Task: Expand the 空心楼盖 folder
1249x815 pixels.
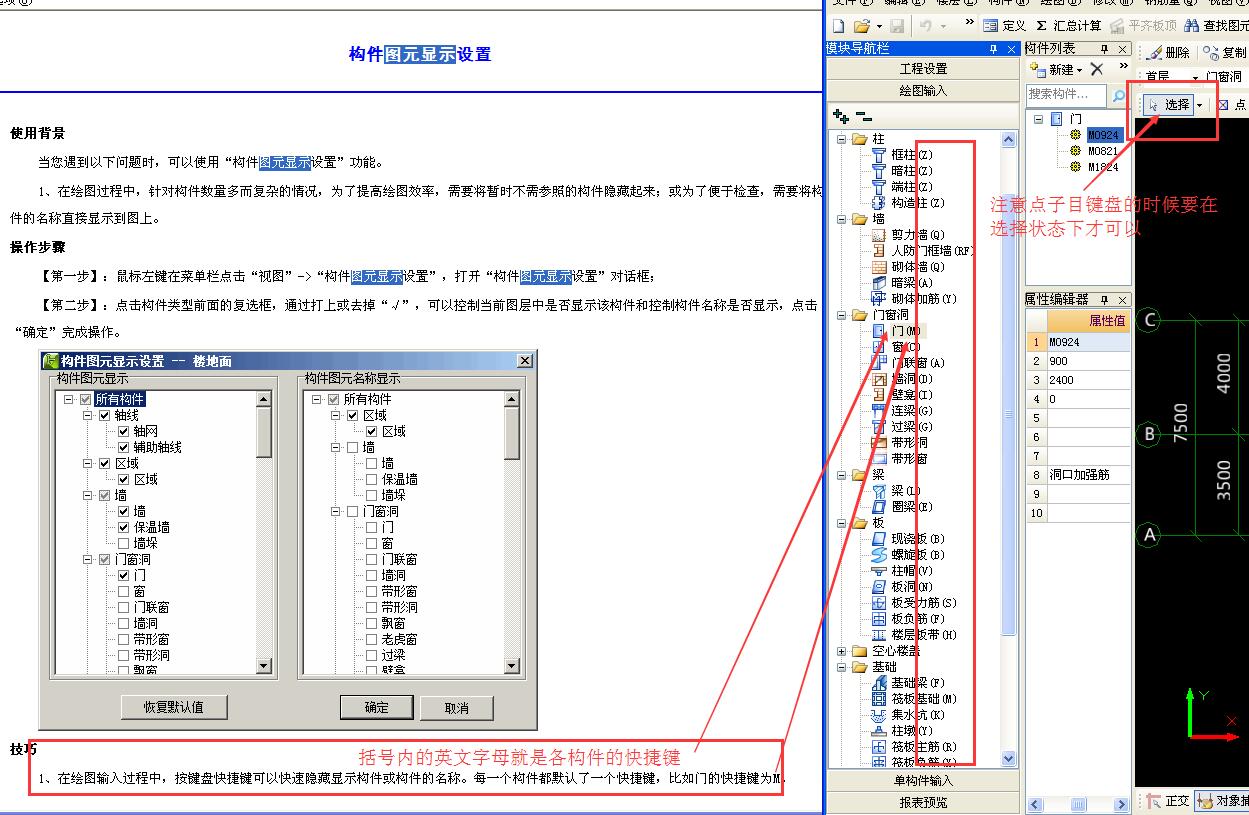Action: tap(842, 651)
